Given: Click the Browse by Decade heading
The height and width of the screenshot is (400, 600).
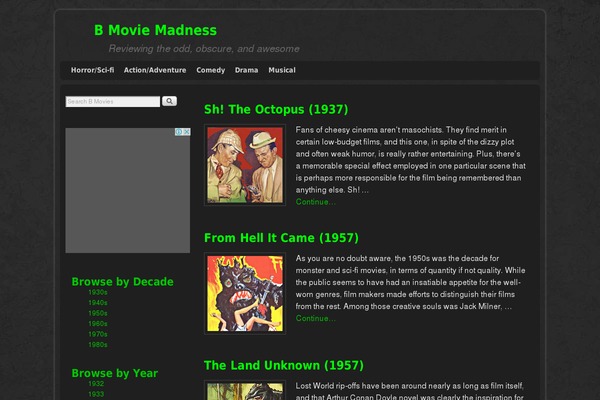Looking at the screenshot, I should click(x=122, y=282).
